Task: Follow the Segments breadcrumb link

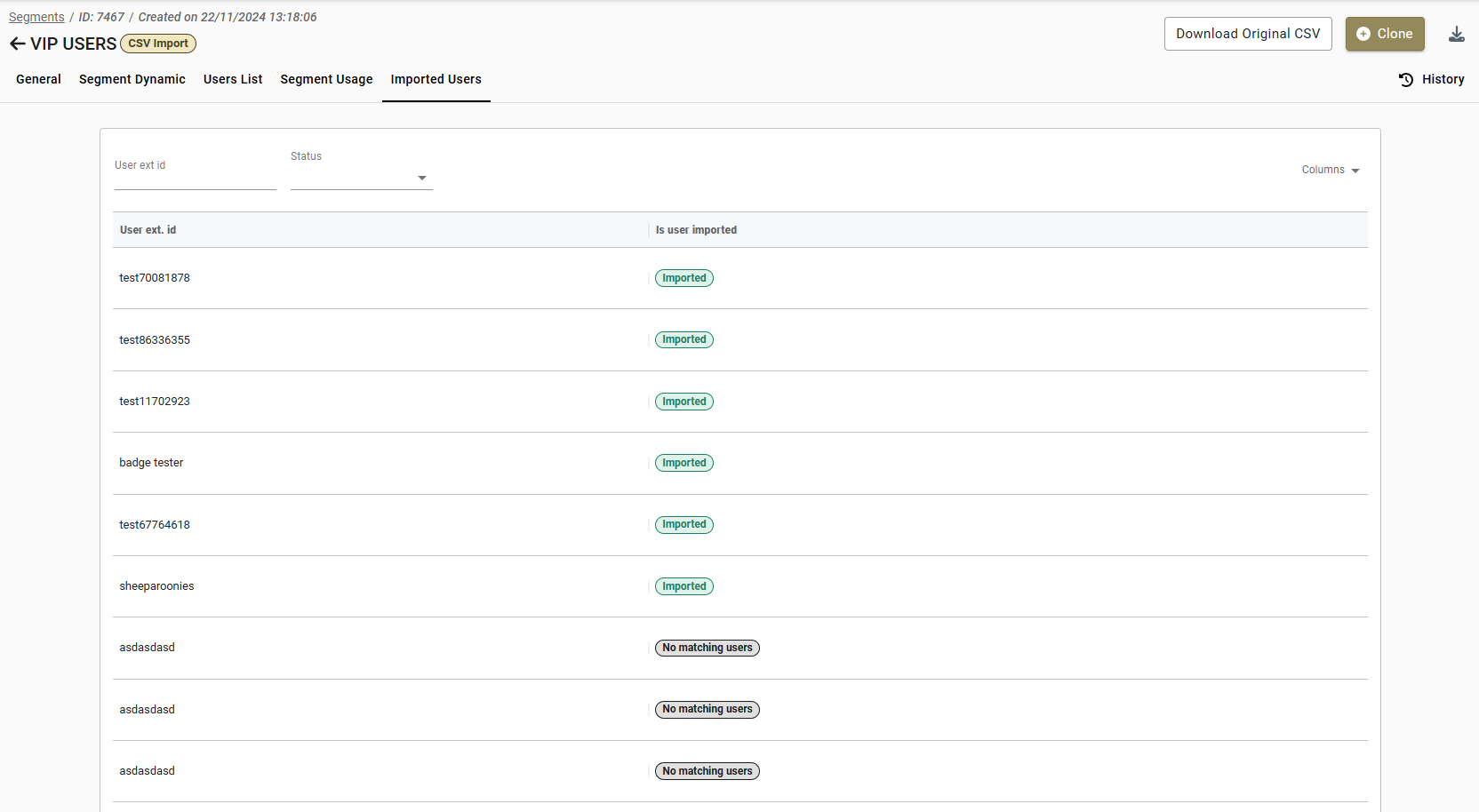Action: pos(36,17)
